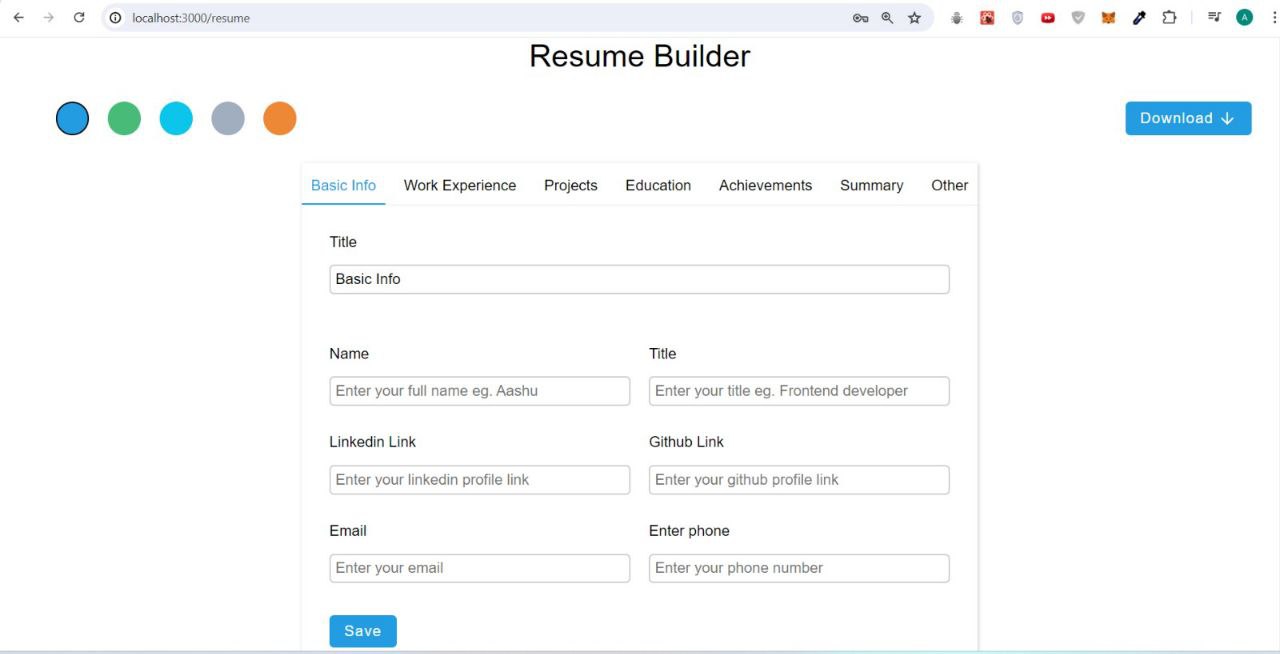Select the blue resume theme circle
1280x654 pixels.
coord(71,118)
